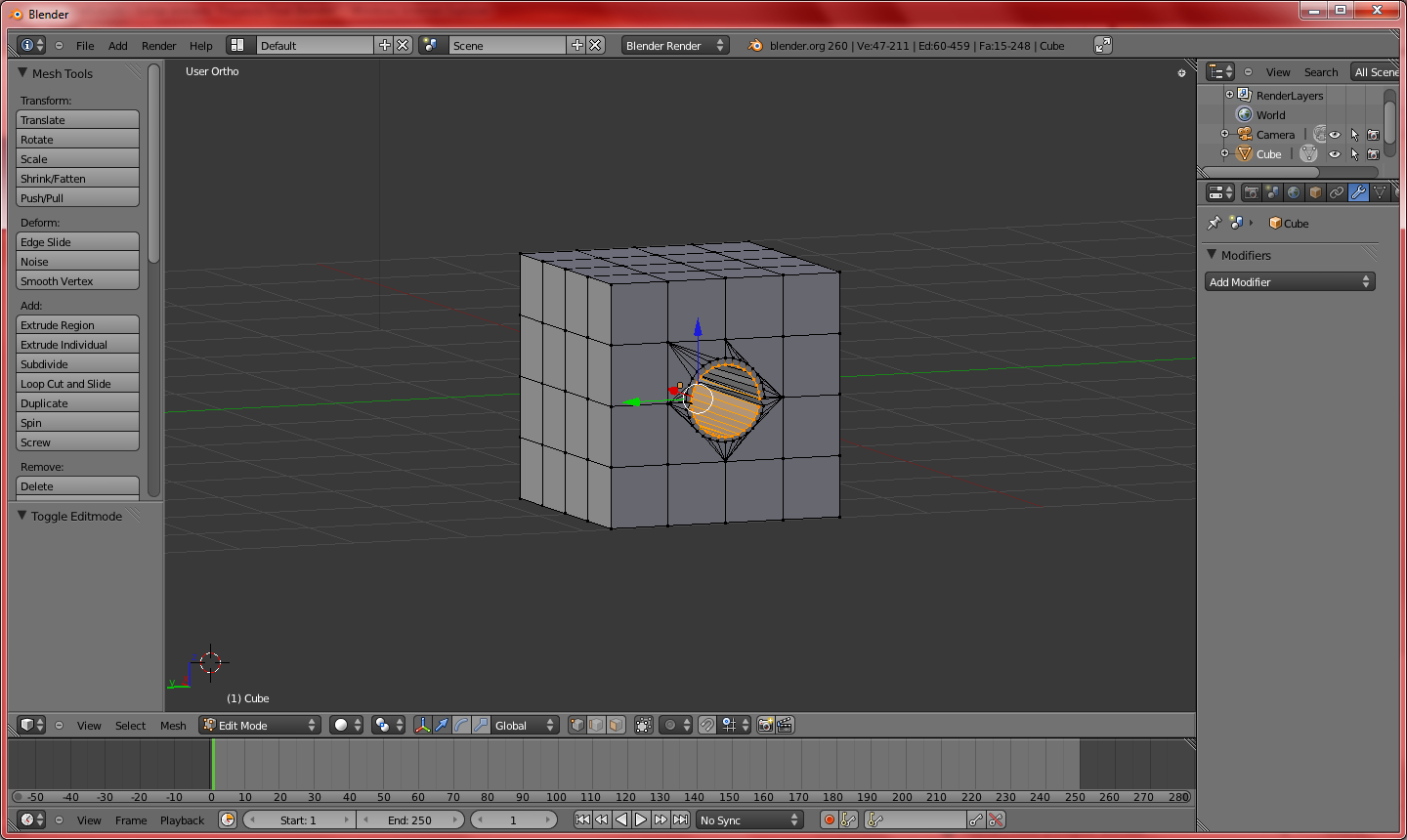Choose the rotate manipulator arc icon
The height and width of the screenshot is (840, 1407).
pos(461,725)
